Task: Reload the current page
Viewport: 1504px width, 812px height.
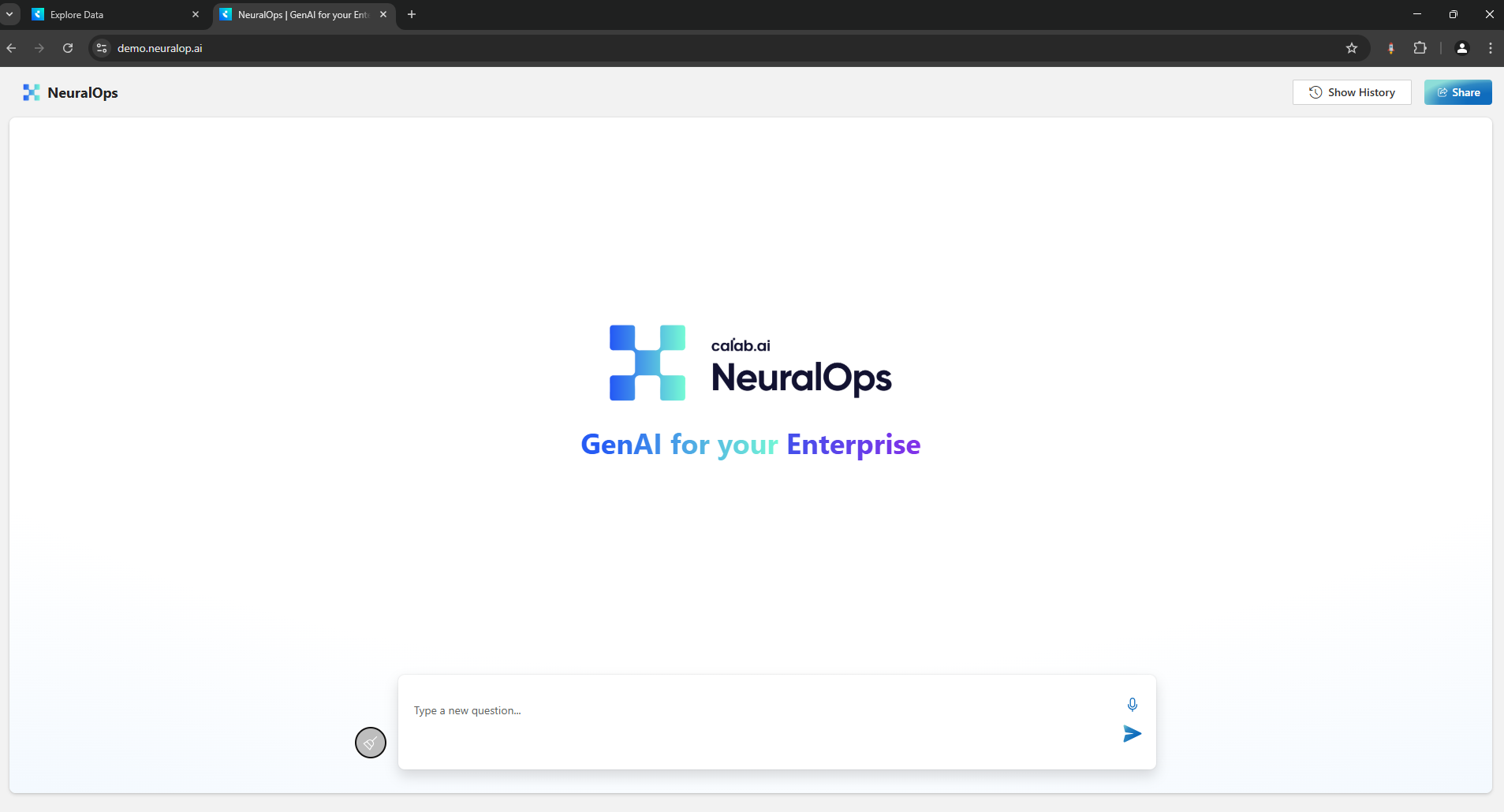Action: [x=68, y=48]
